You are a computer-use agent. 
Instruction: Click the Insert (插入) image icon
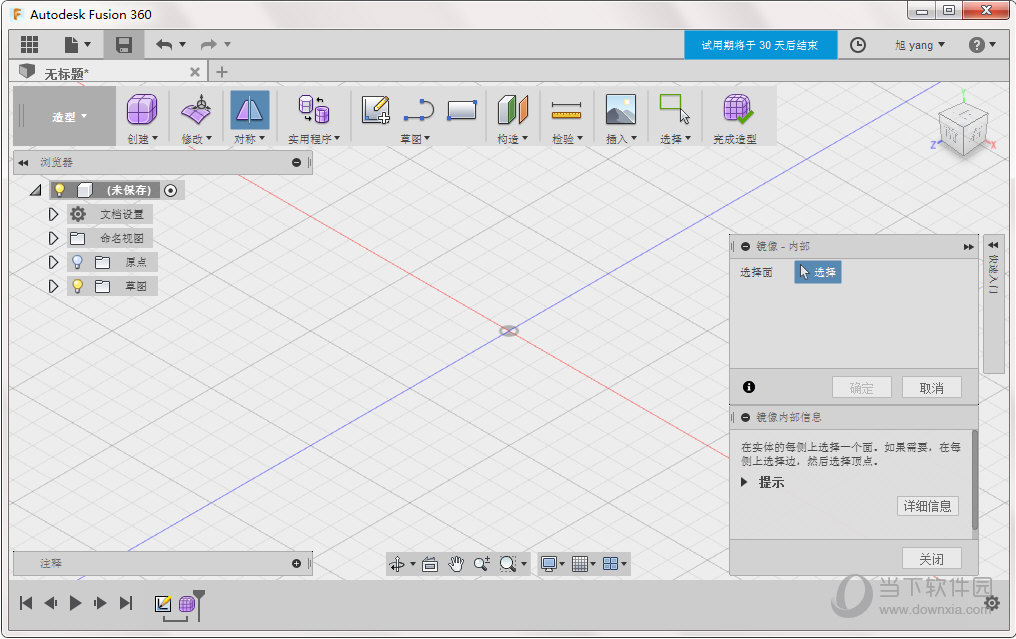point(620,110)
